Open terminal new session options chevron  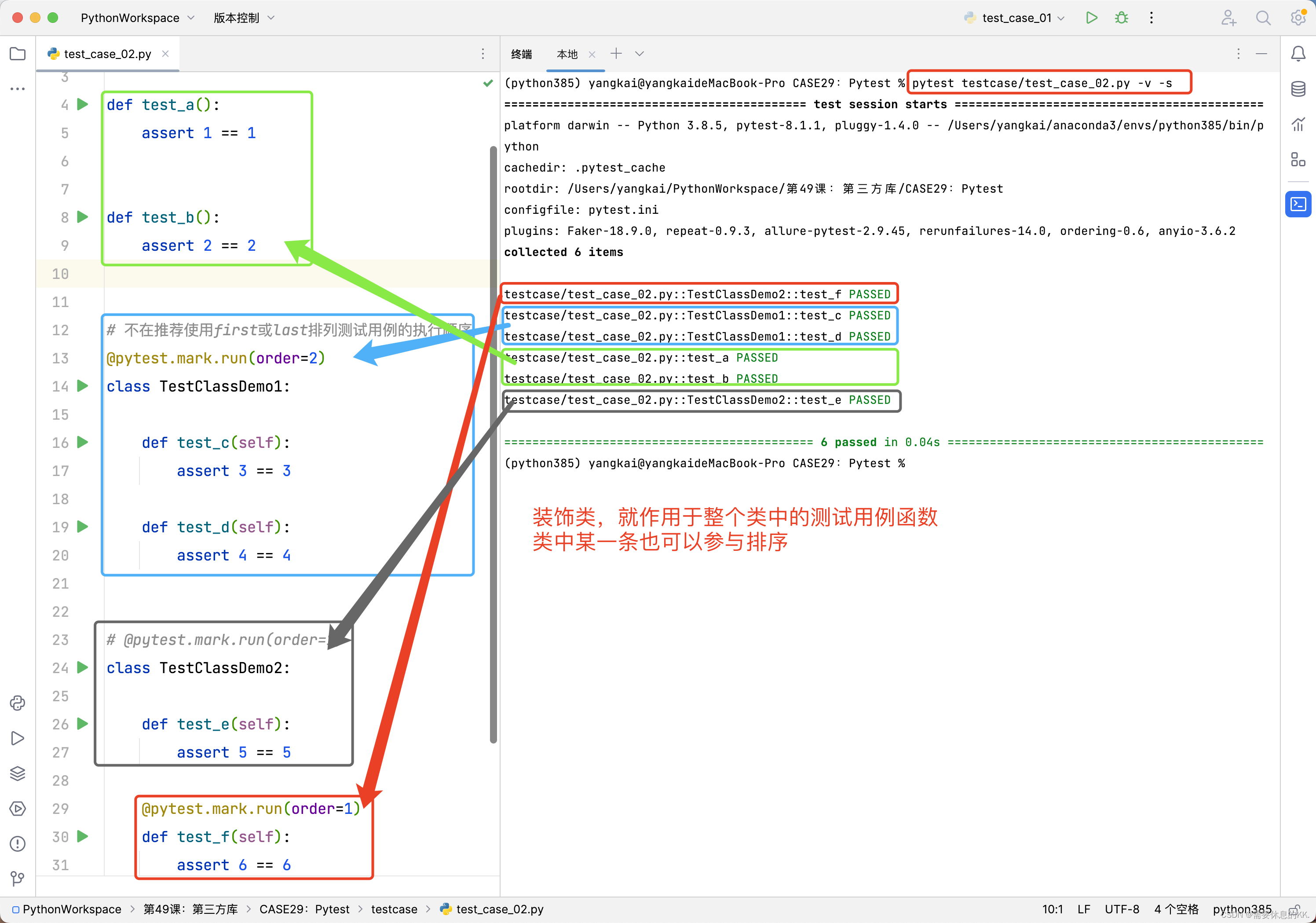[x=639, y=54]
